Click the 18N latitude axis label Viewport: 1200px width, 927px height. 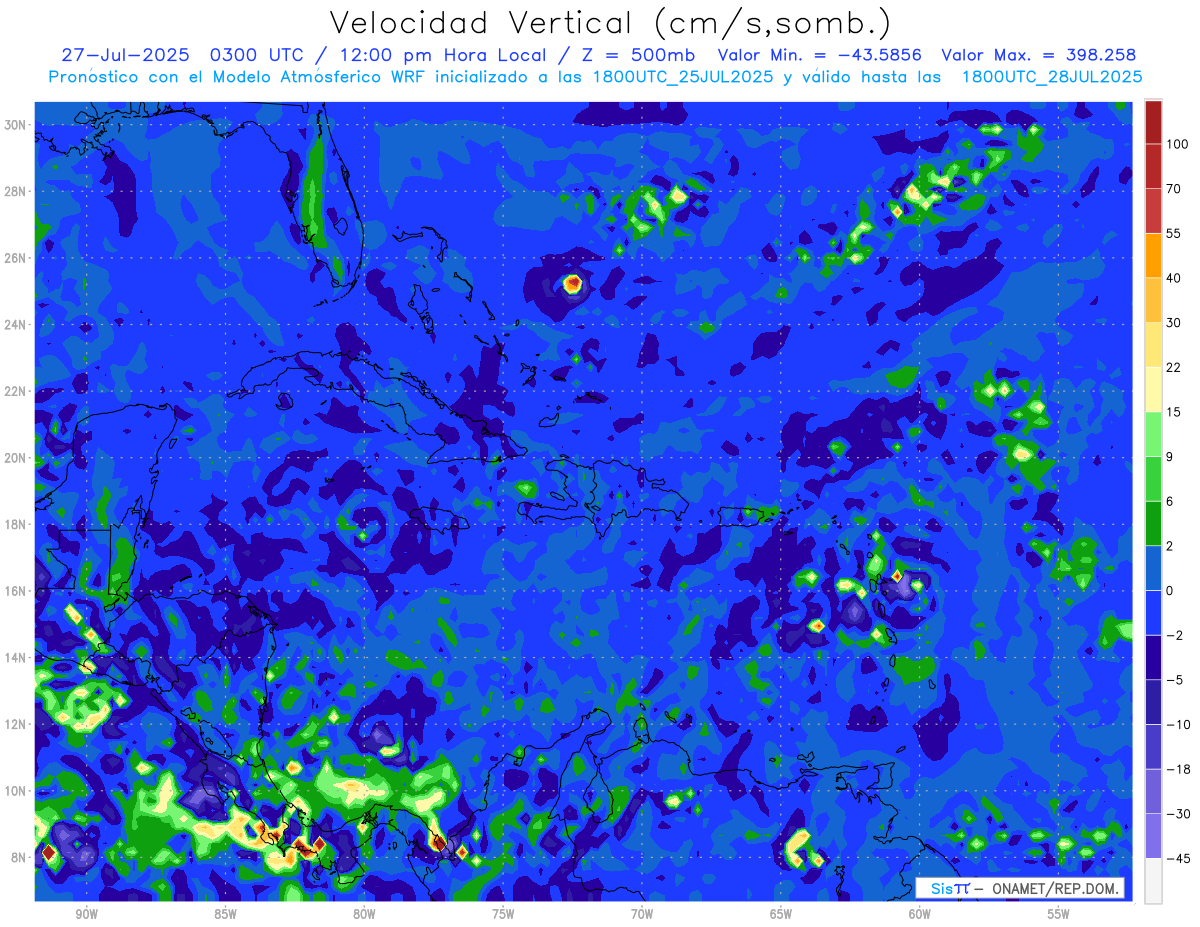click(17, 524)
